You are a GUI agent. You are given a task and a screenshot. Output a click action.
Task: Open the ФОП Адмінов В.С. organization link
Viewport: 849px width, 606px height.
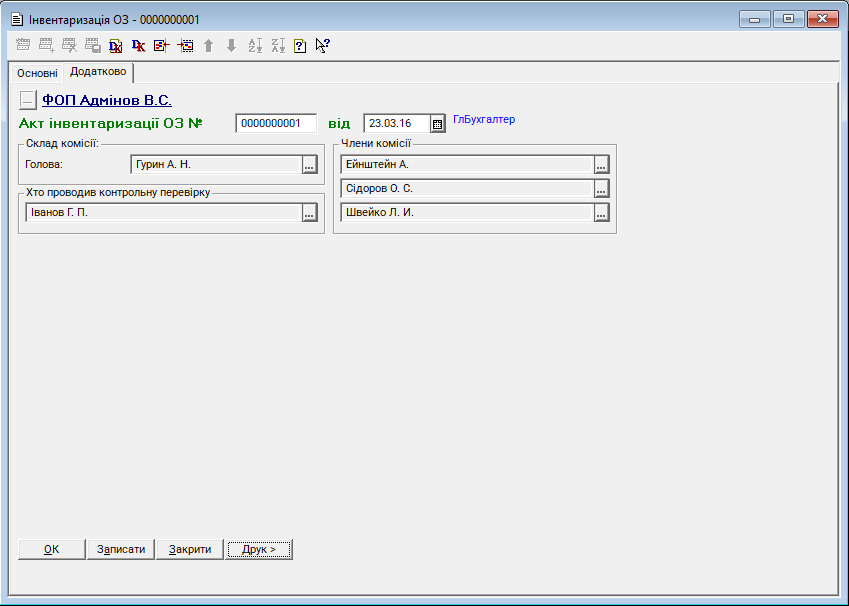pyautogui.click(x=106, y=100)
